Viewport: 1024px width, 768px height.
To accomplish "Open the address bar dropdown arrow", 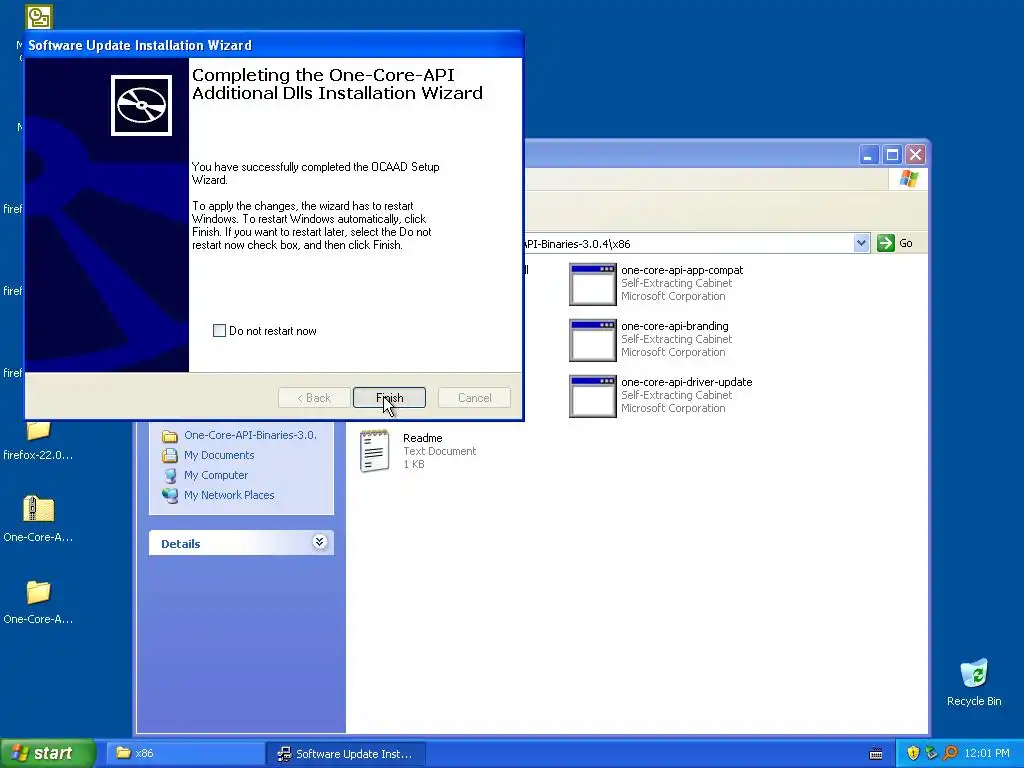I will click(861, 243).
